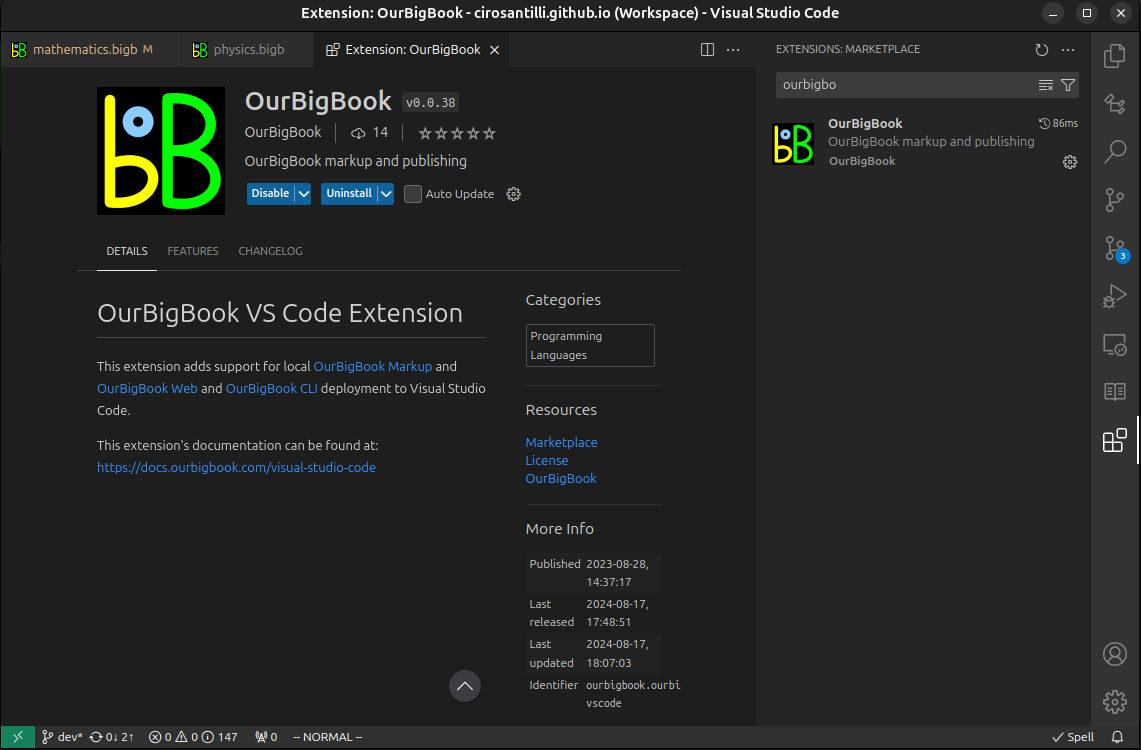The height and width of the screenshot is (750, 1141).
Task: Open the Accounts icon in activity bar
Action: tap(1114, 654)
